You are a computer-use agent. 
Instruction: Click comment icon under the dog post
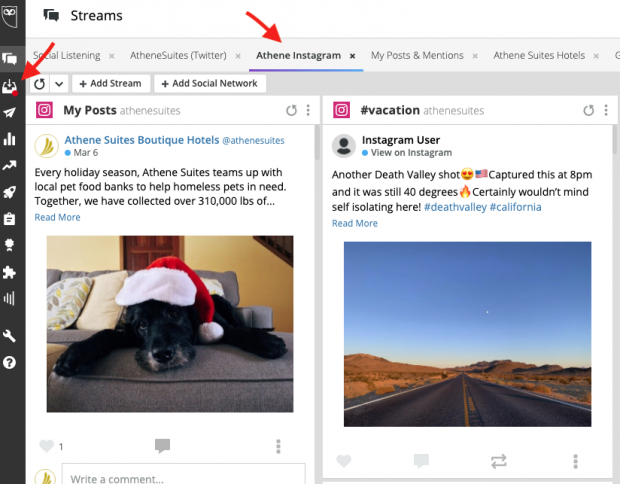(162, 446)
